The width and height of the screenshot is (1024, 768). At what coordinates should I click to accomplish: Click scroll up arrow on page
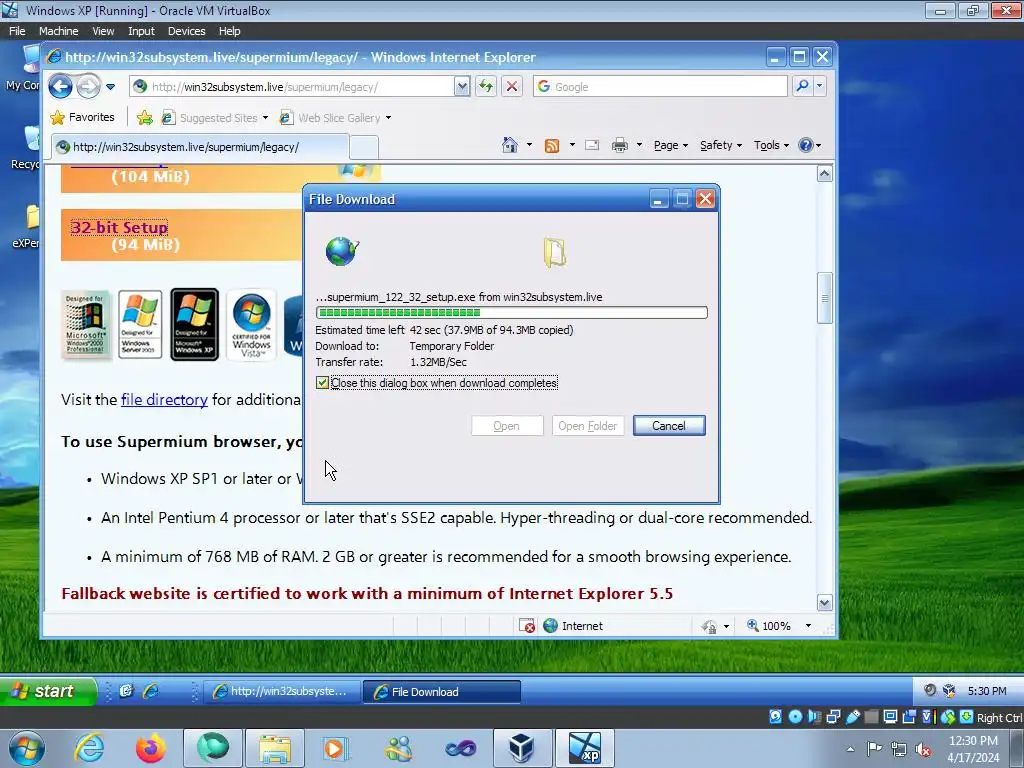point(825,174)
